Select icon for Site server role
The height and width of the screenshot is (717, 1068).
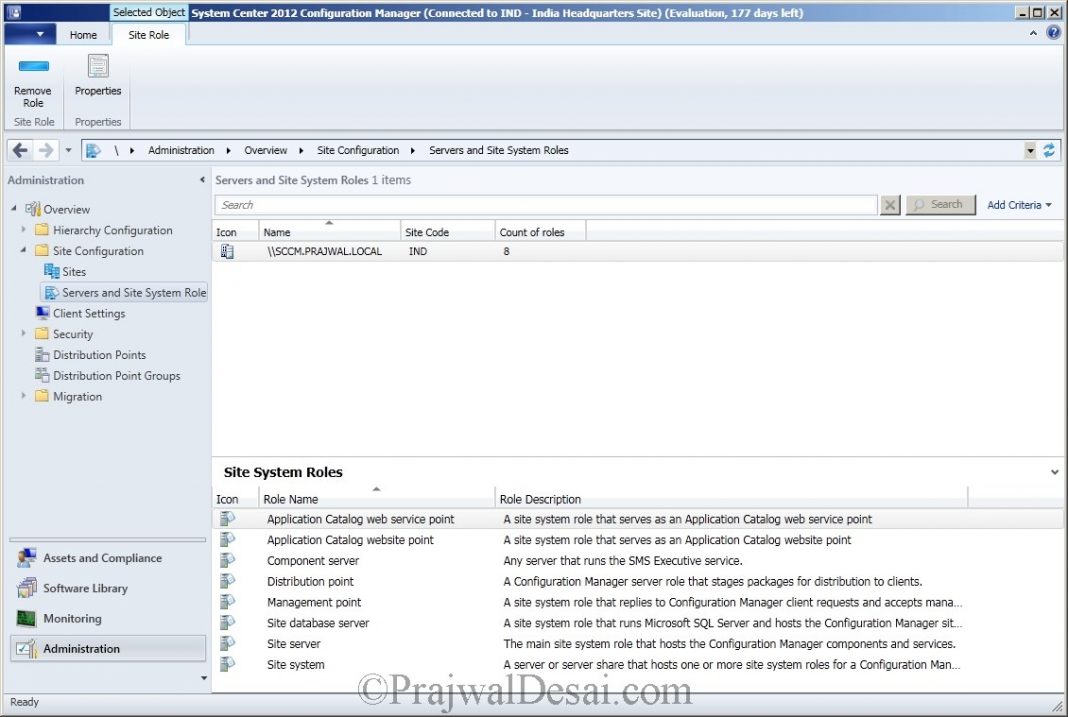coord(227,643)
